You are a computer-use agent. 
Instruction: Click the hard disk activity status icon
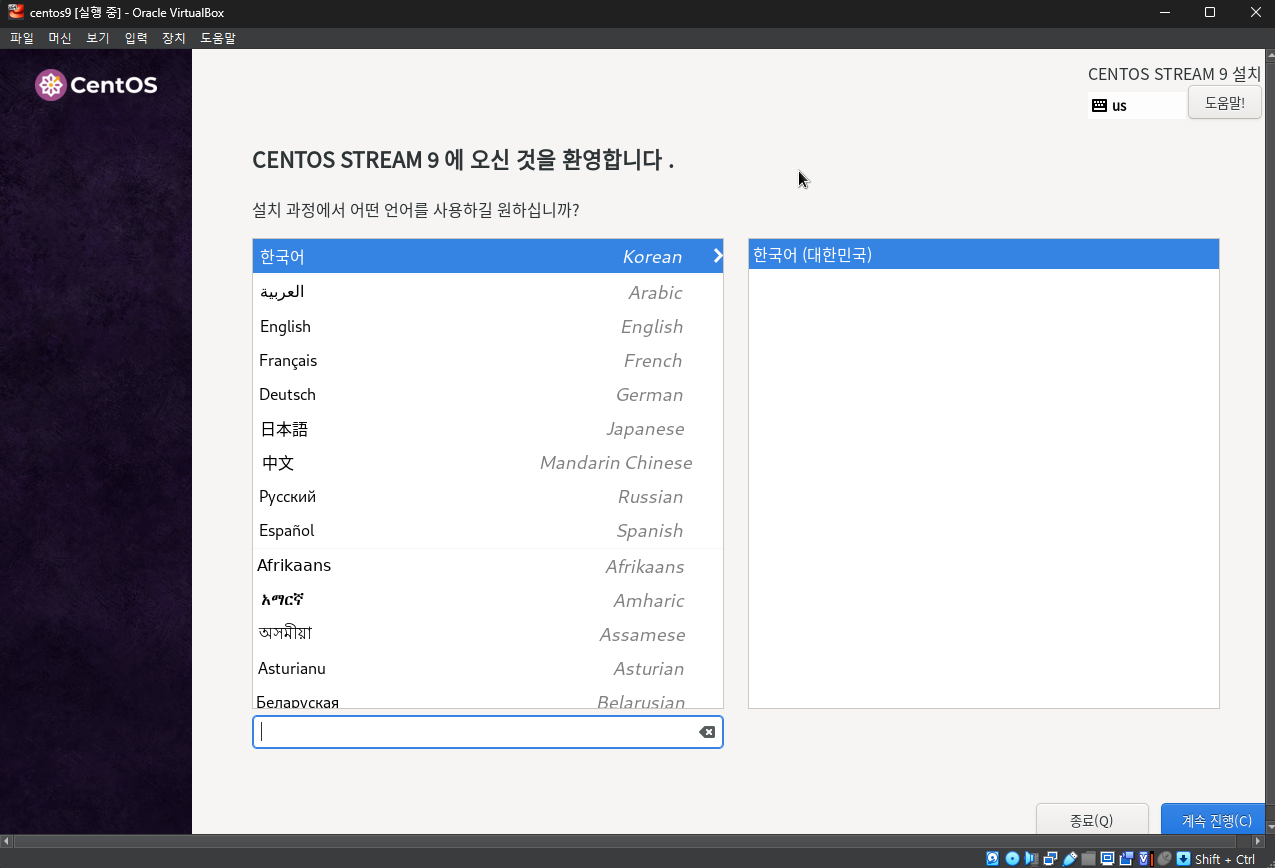point(993,858)
